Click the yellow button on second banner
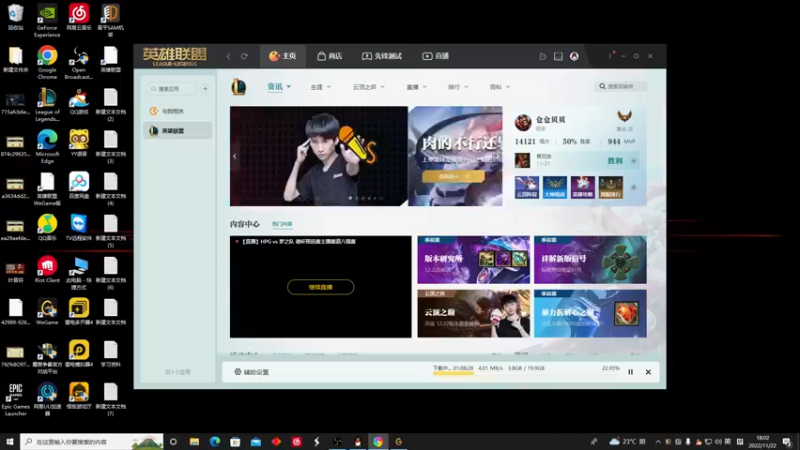The width and height of the screenshot is (800, 450). pos(453,177)
